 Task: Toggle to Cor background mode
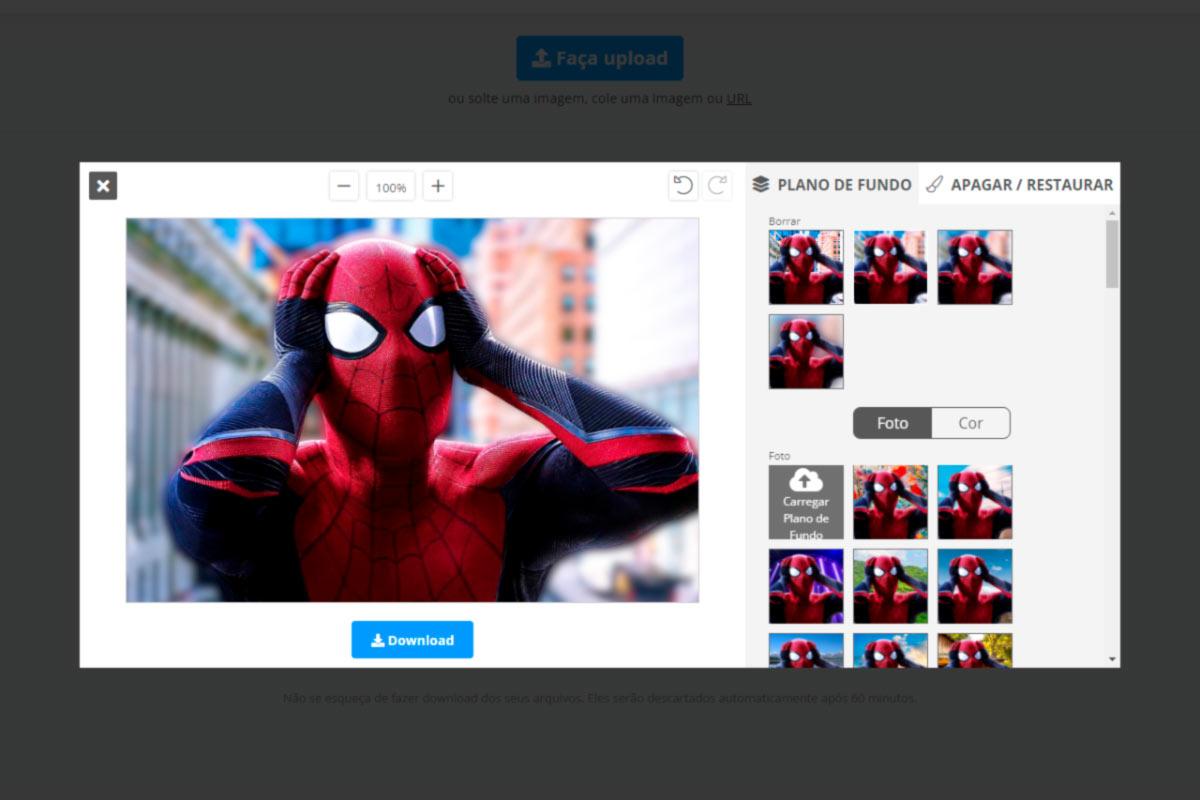pos(971,423)
